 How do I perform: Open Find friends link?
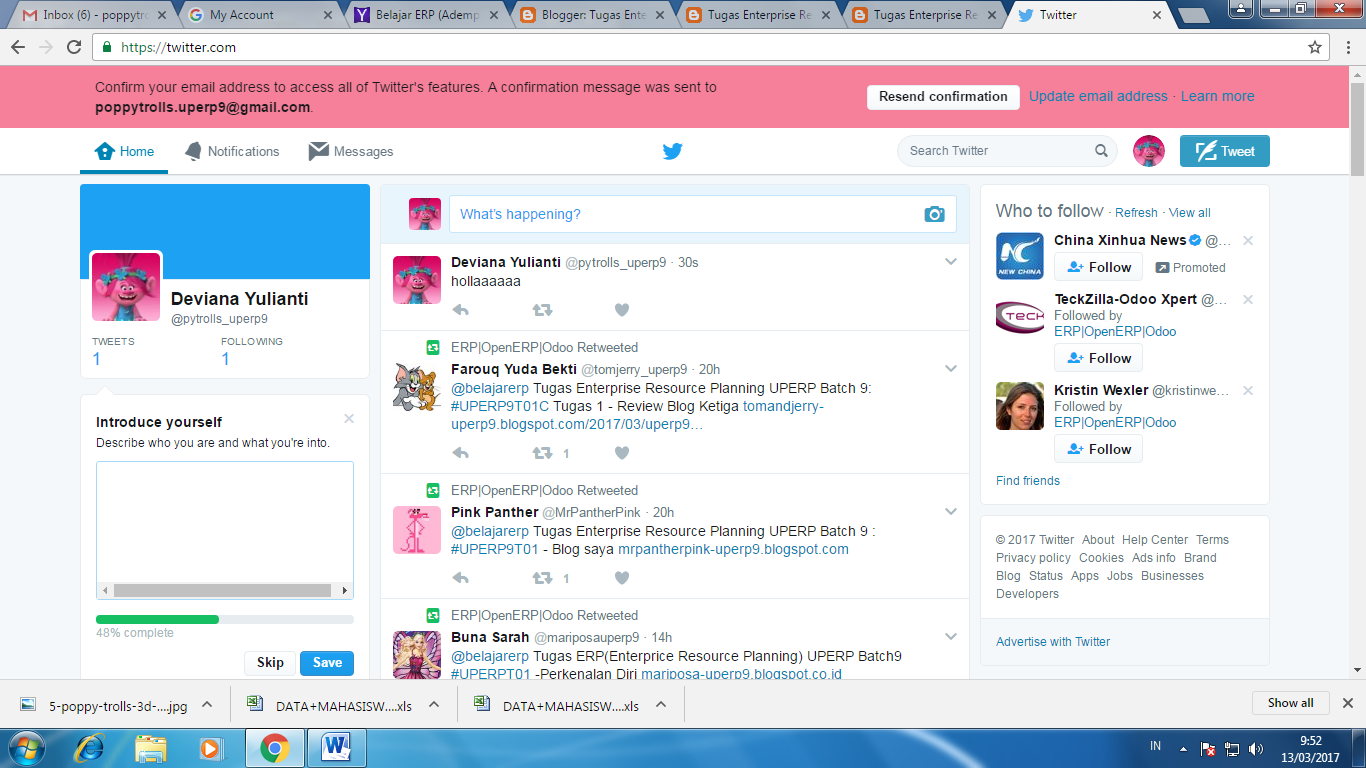click(x=1028, y=481)
